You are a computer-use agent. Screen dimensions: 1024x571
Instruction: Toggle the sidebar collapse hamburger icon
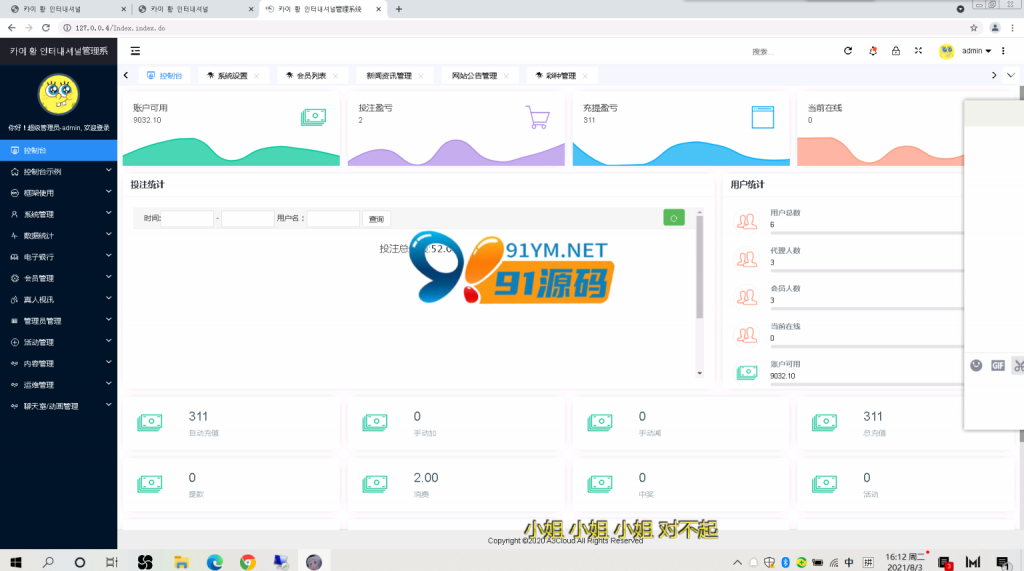[x=135, y=51]
